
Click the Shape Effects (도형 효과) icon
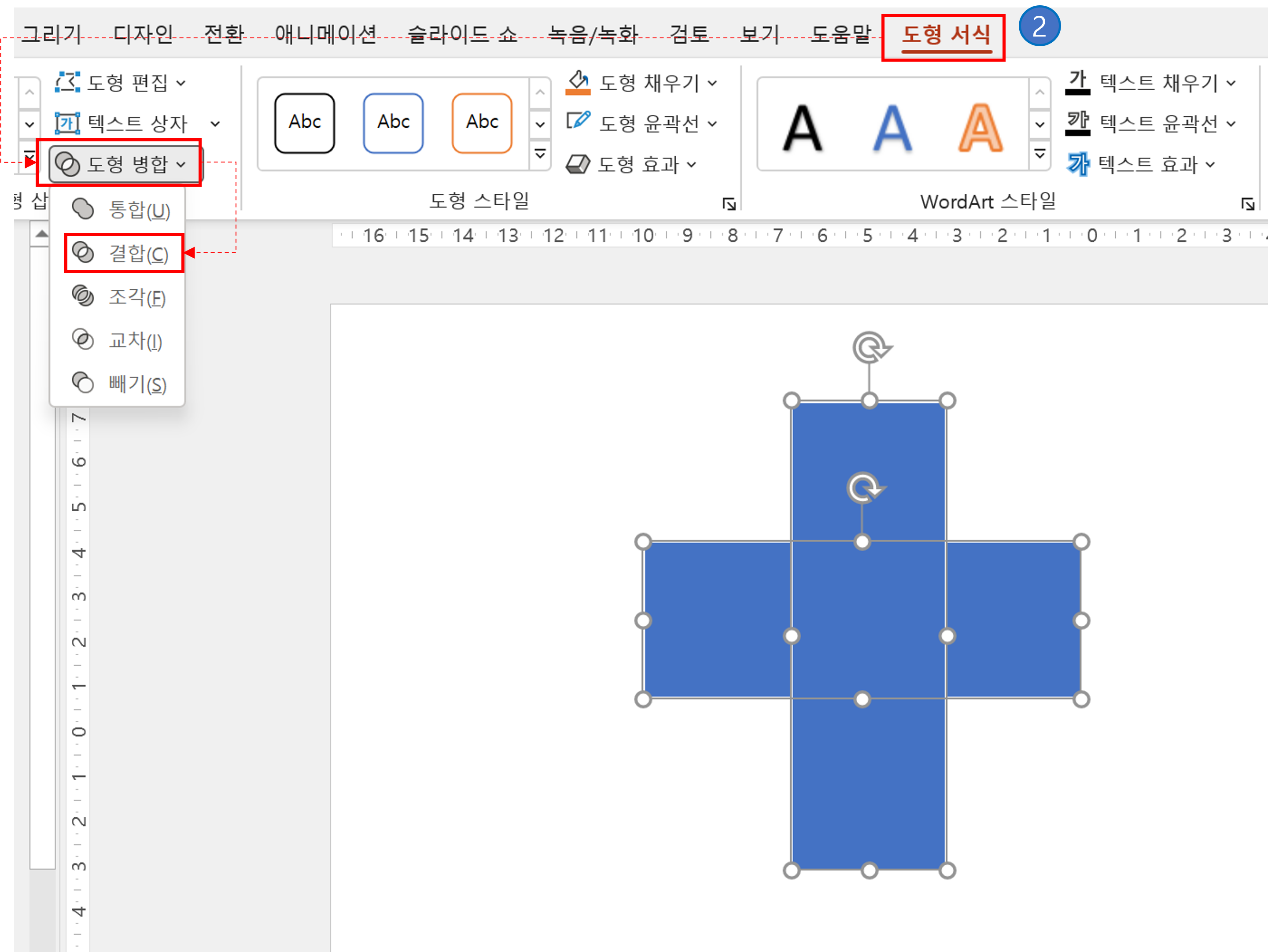tap(578, 165)
